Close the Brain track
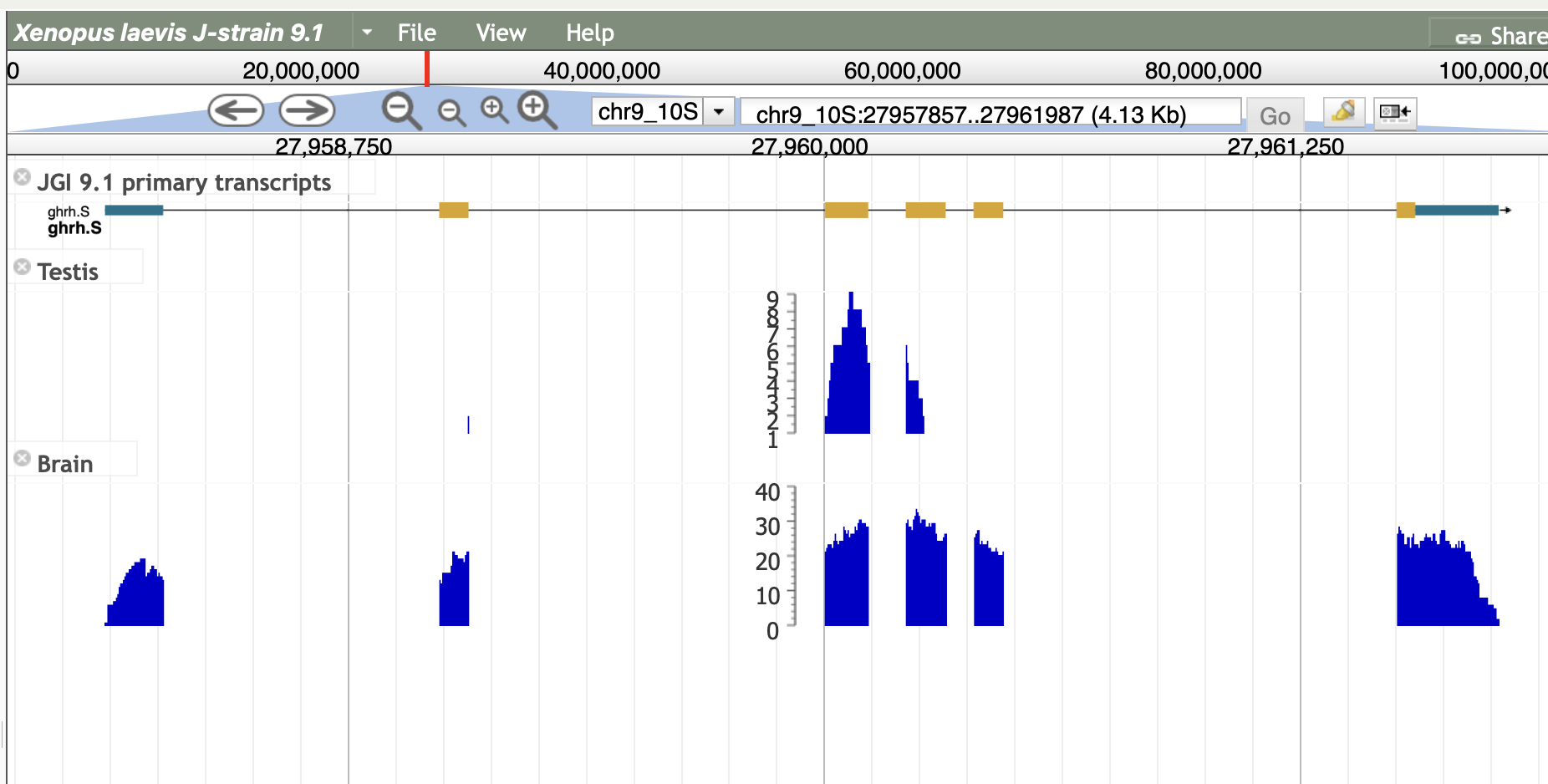1548x784 pixels. [23, 459]
